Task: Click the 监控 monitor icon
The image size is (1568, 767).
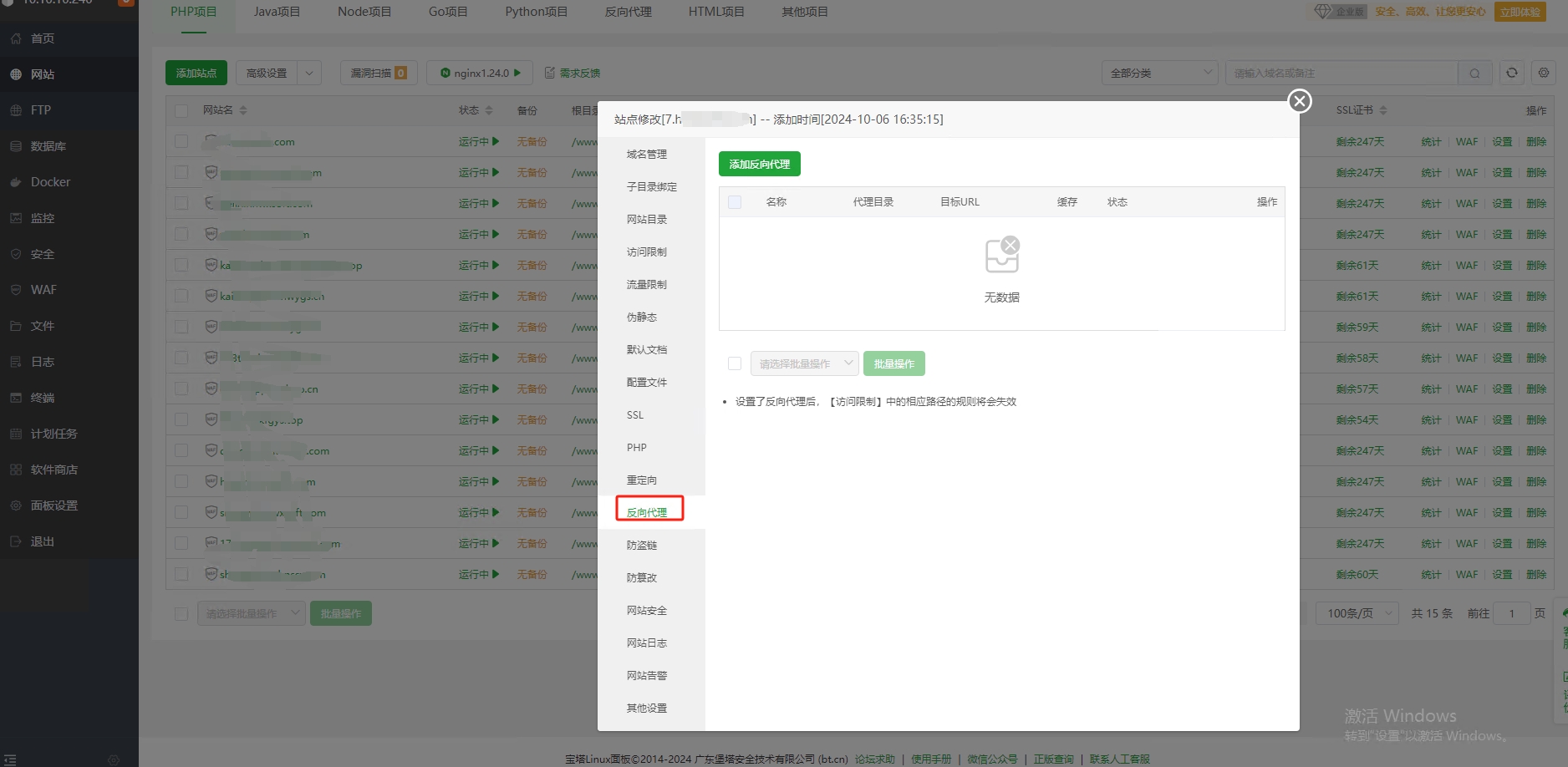Action: tap(16, 218)
